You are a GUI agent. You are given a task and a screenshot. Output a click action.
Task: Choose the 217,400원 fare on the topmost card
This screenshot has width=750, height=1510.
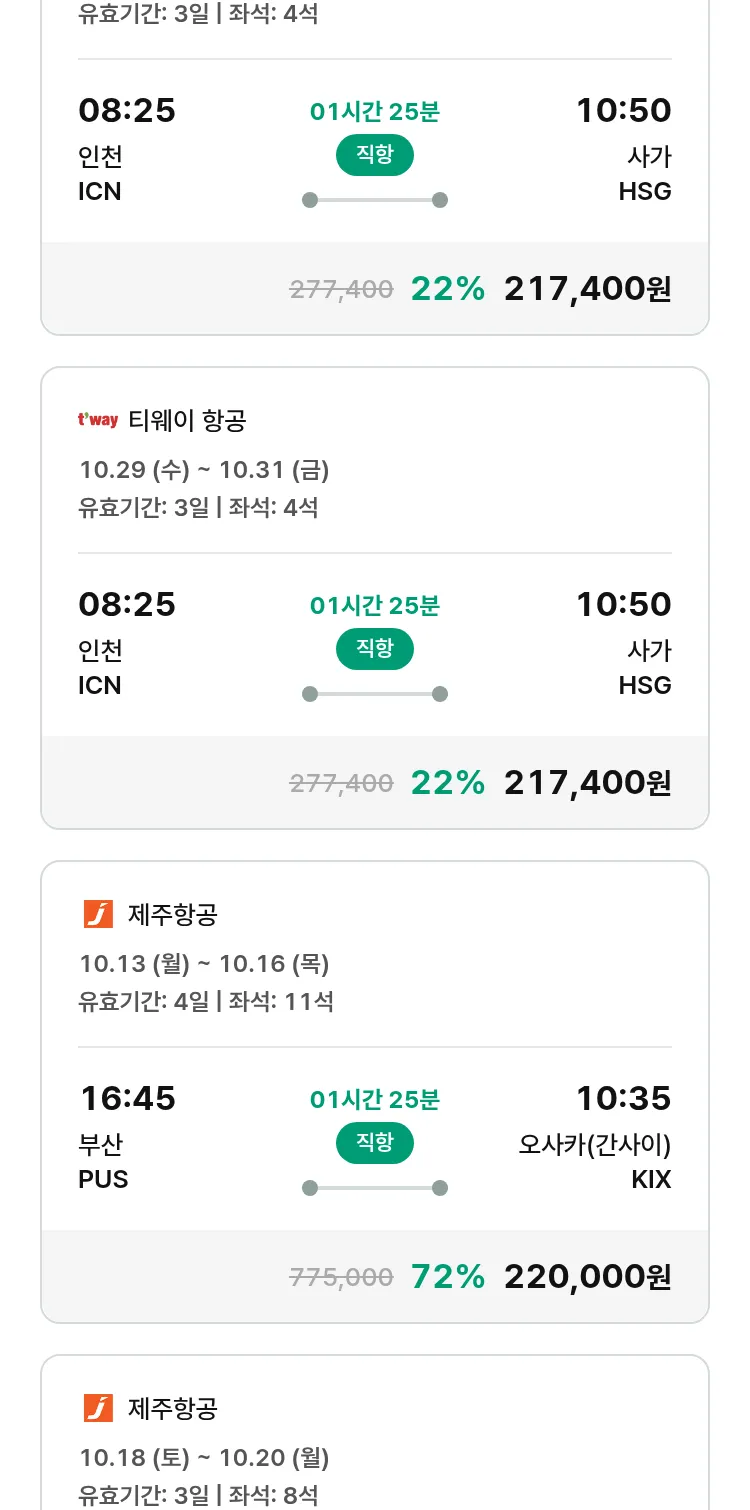point(587,289)
